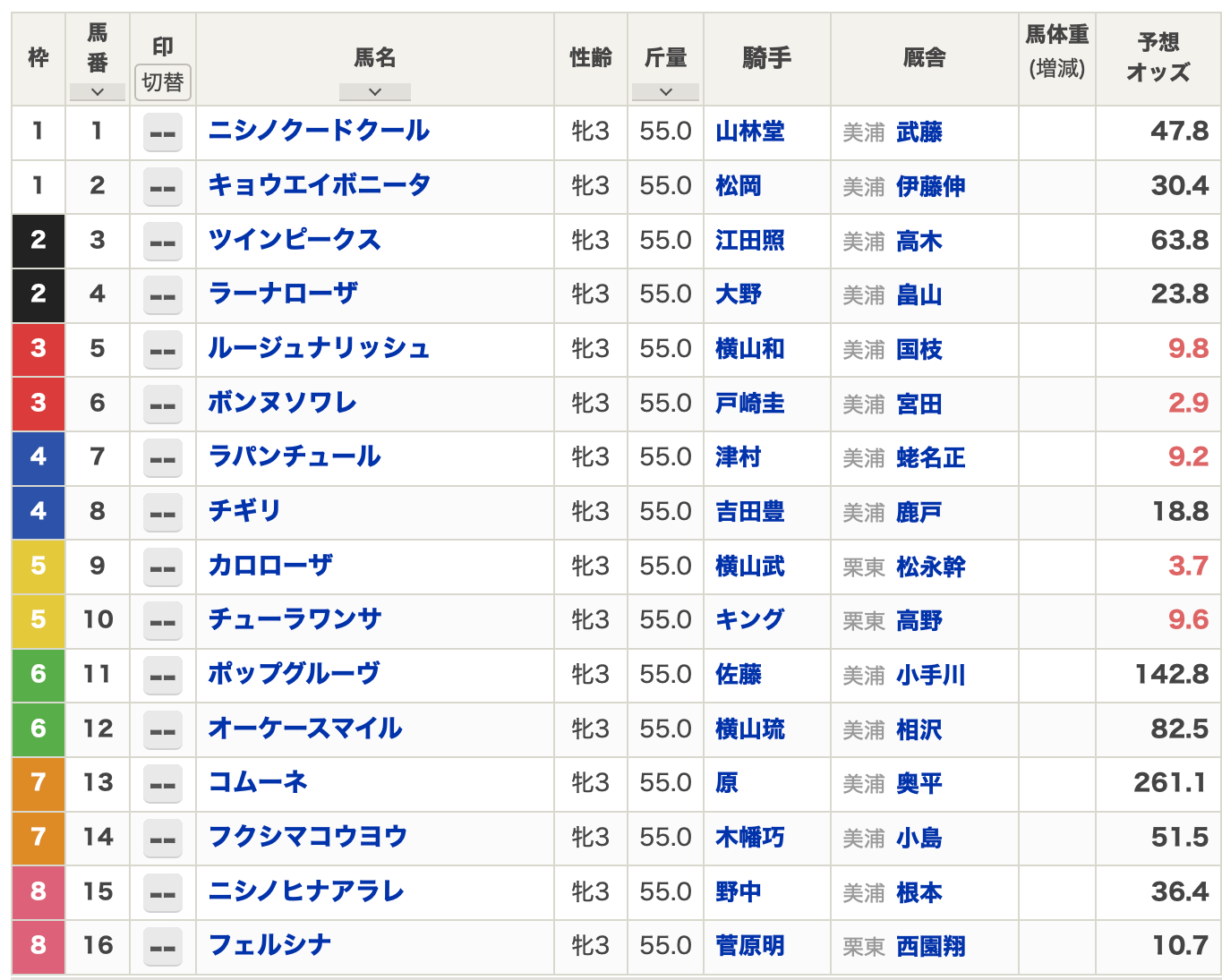Click the 切替 mark switch button
This screenshot has height=980, width=1222.
point(162,82)
